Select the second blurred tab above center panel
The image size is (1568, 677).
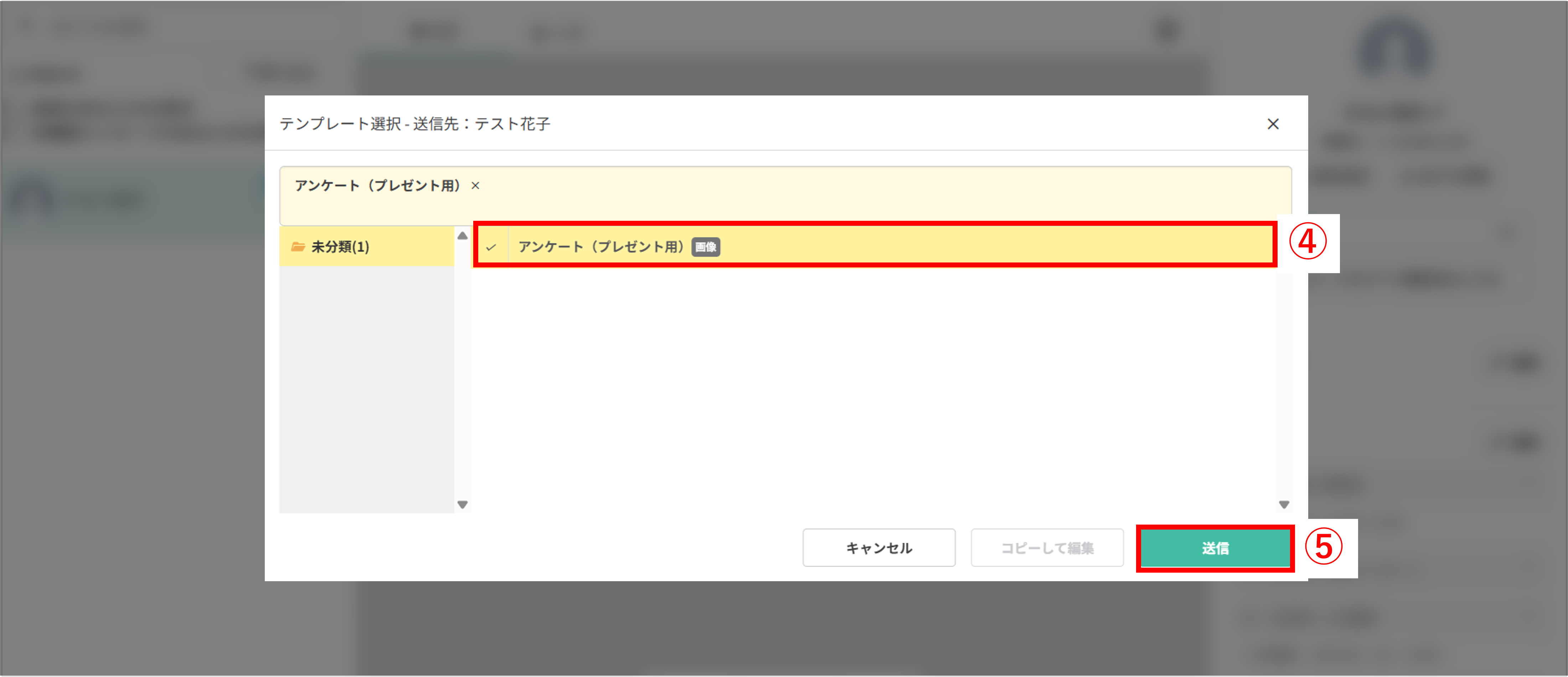[x=558, y=32]
